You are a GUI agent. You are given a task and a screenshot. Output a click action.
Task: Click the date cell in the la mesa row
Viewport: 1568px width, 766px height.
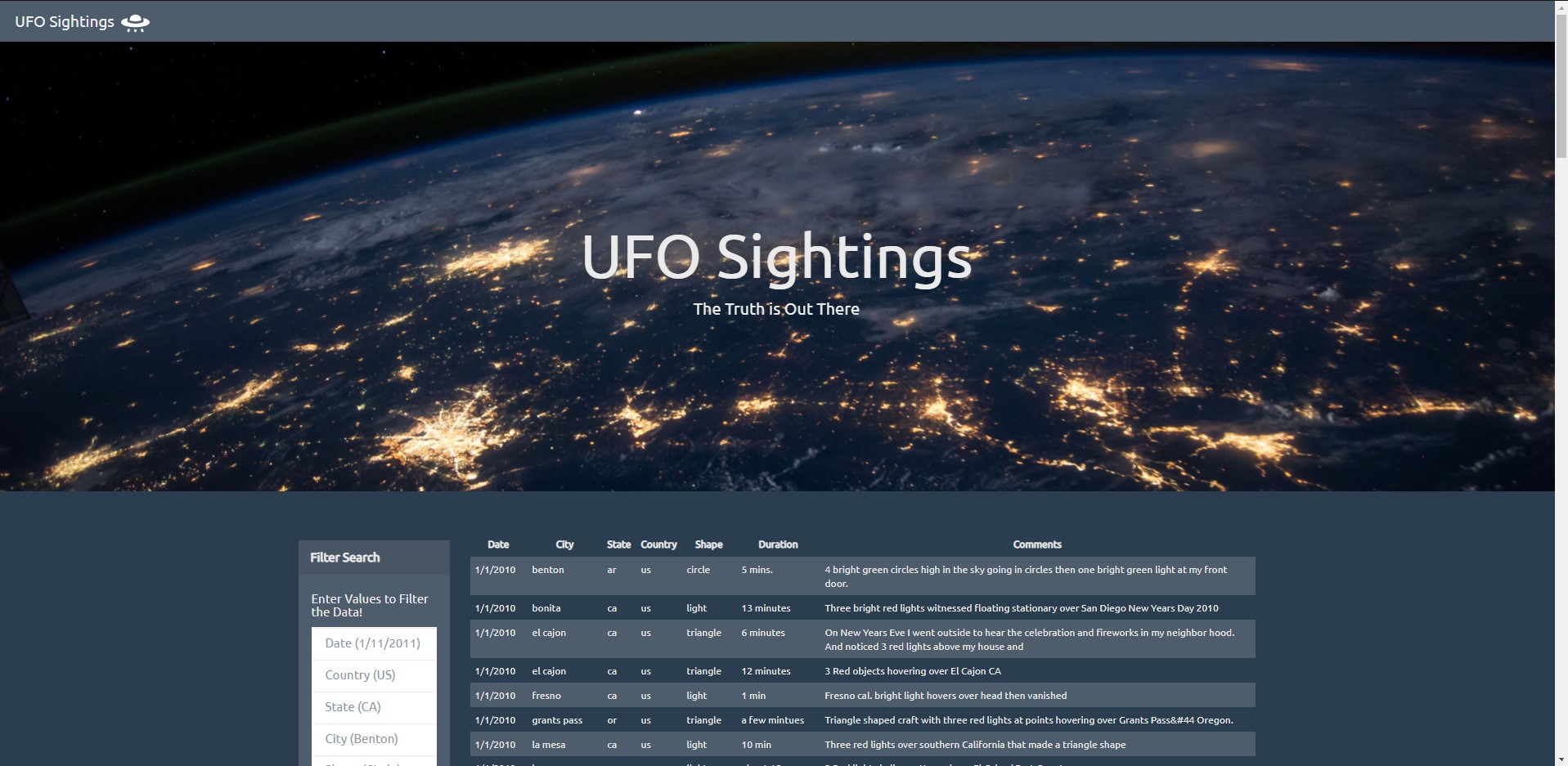[496, 745]
